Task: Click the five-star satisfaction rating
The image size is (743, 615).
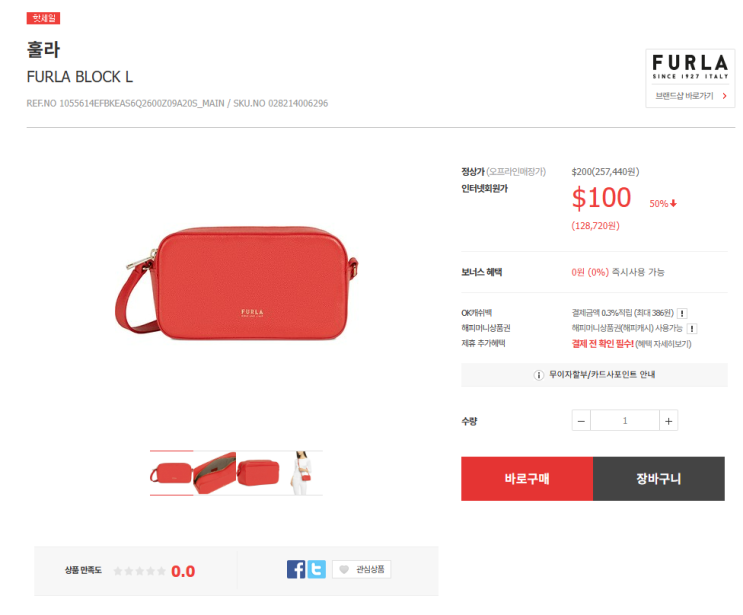Action: [x=139, y=571]
